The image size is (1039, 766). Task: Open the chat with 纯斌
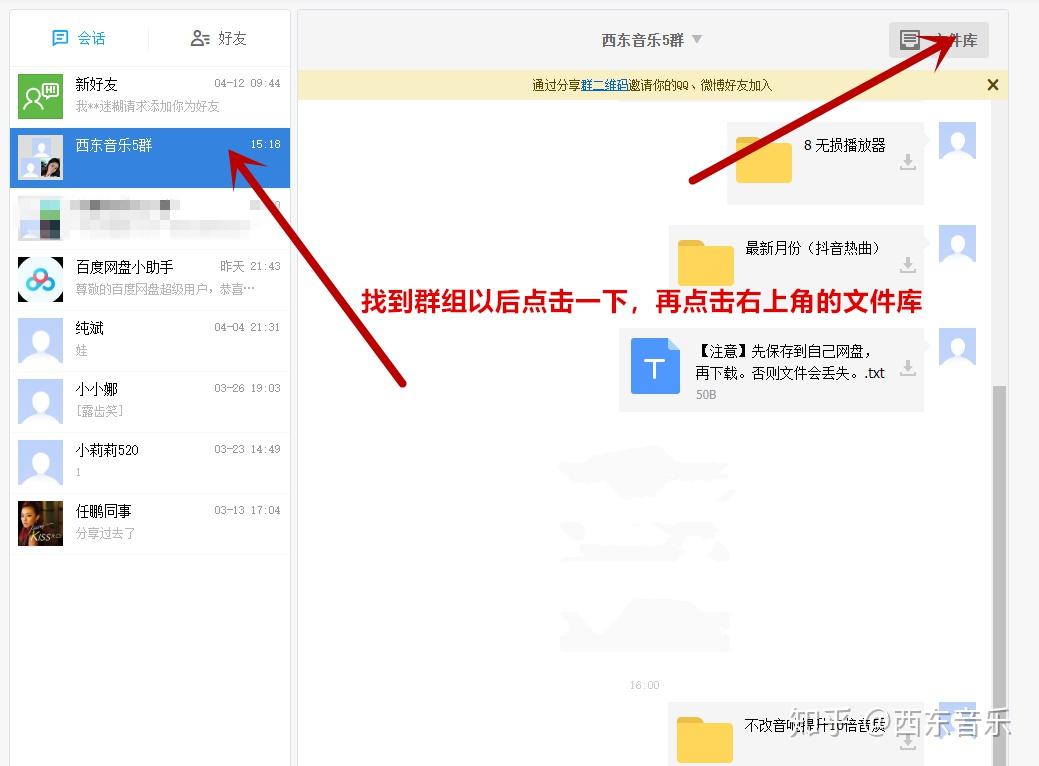[150, 339]
